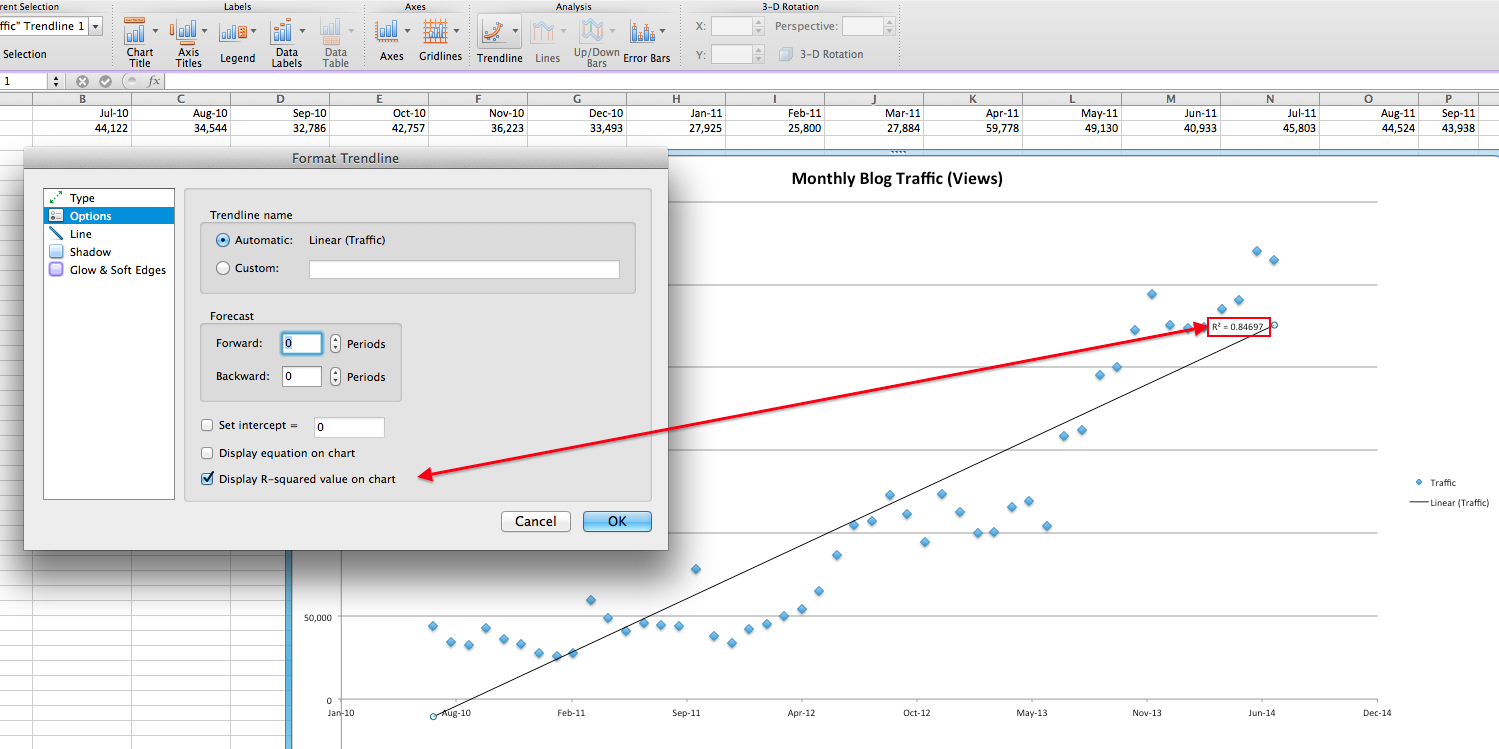Open the Gridlines dropdown arrow
Screen dimensions: 1499x749
pyautogui.click(x=456, y=32)
